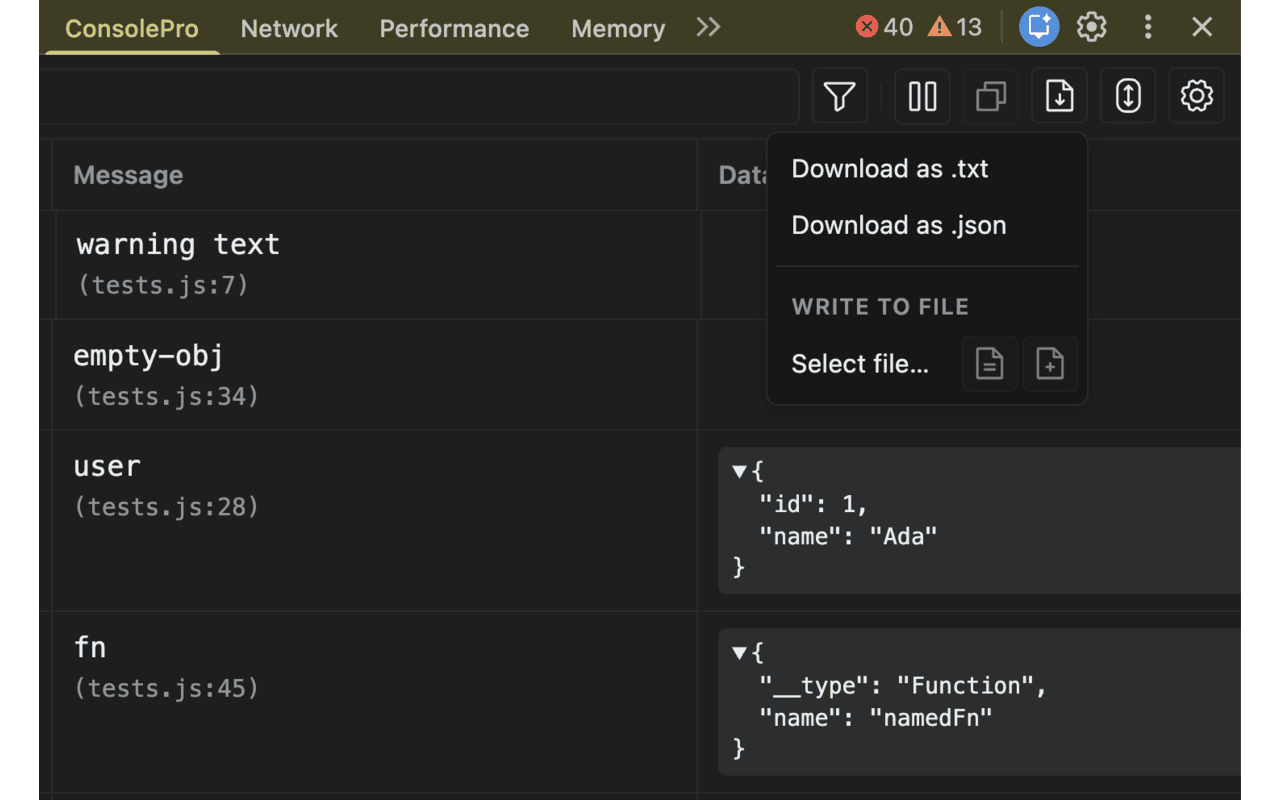Viewport: 1280px width, 800px height.
Task: Open the Performance tab
Action: [x=454, y=29]
